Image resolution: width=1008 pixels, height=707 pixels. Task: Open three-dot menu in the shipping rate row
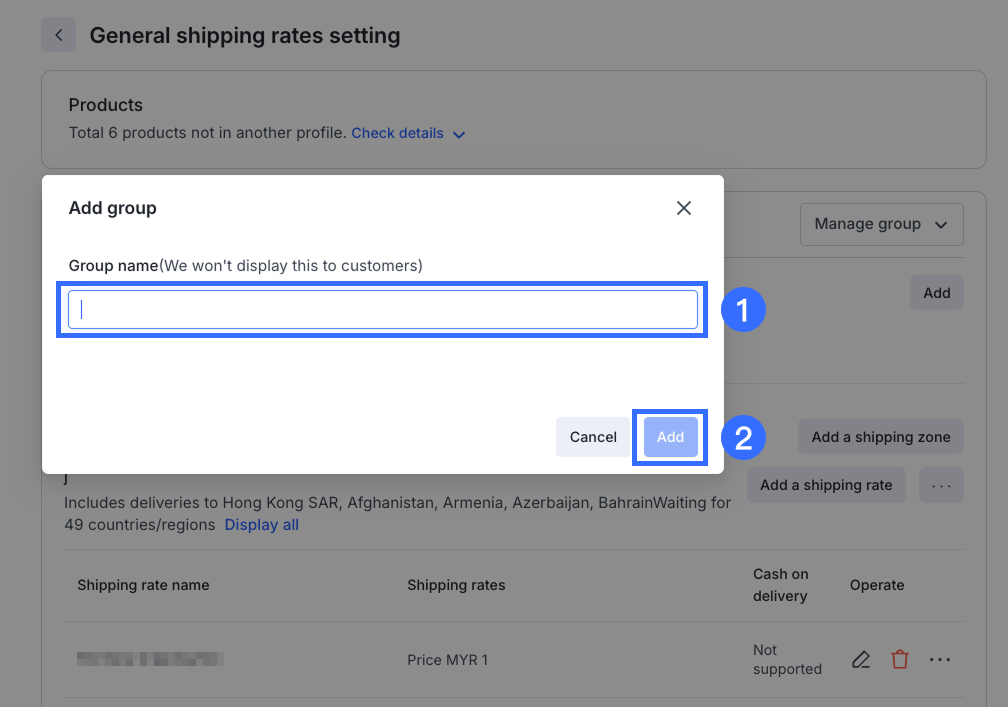(x=940, y=660)
